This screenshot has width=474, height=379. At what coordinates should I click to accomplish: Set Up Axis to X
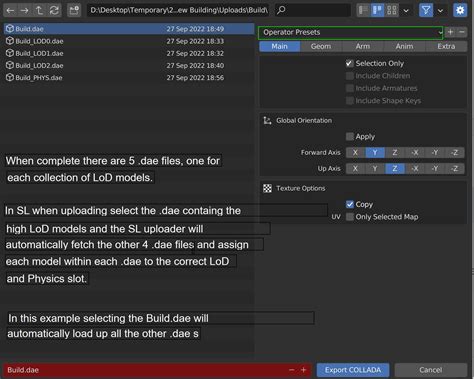[x=355, y=168]
